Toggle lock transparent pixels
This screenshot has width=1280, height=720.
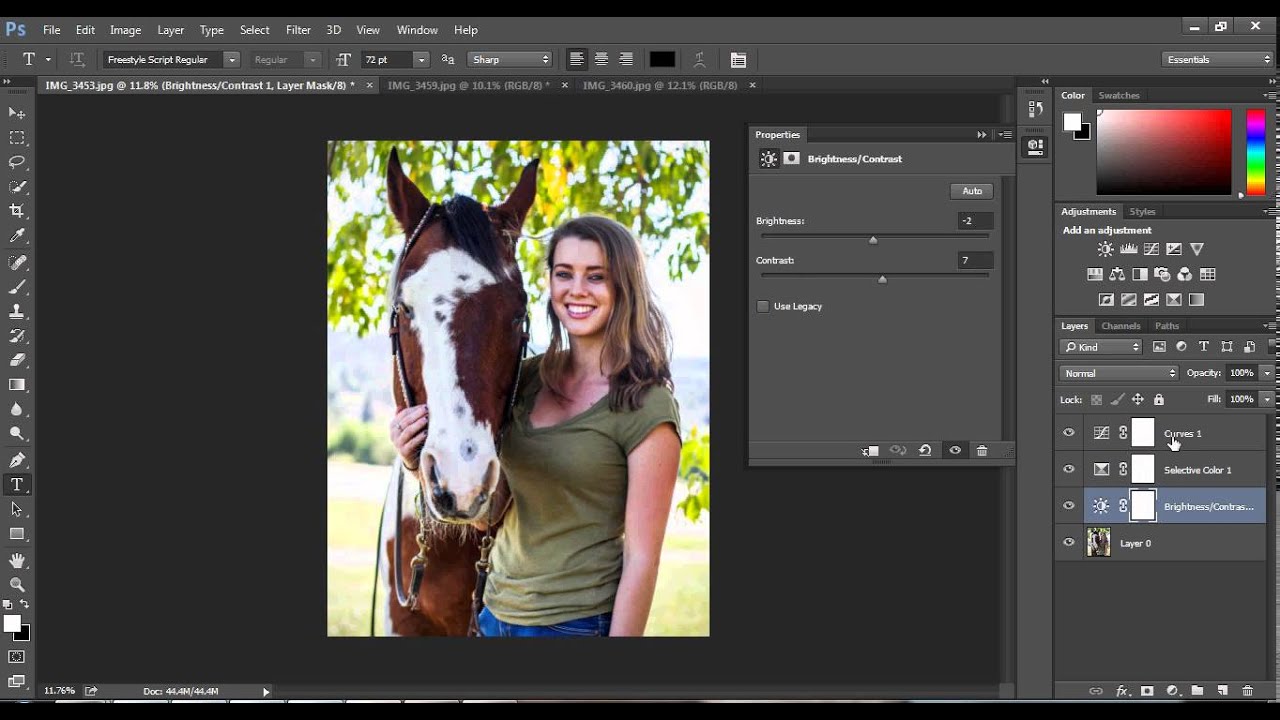[1097, 399]
